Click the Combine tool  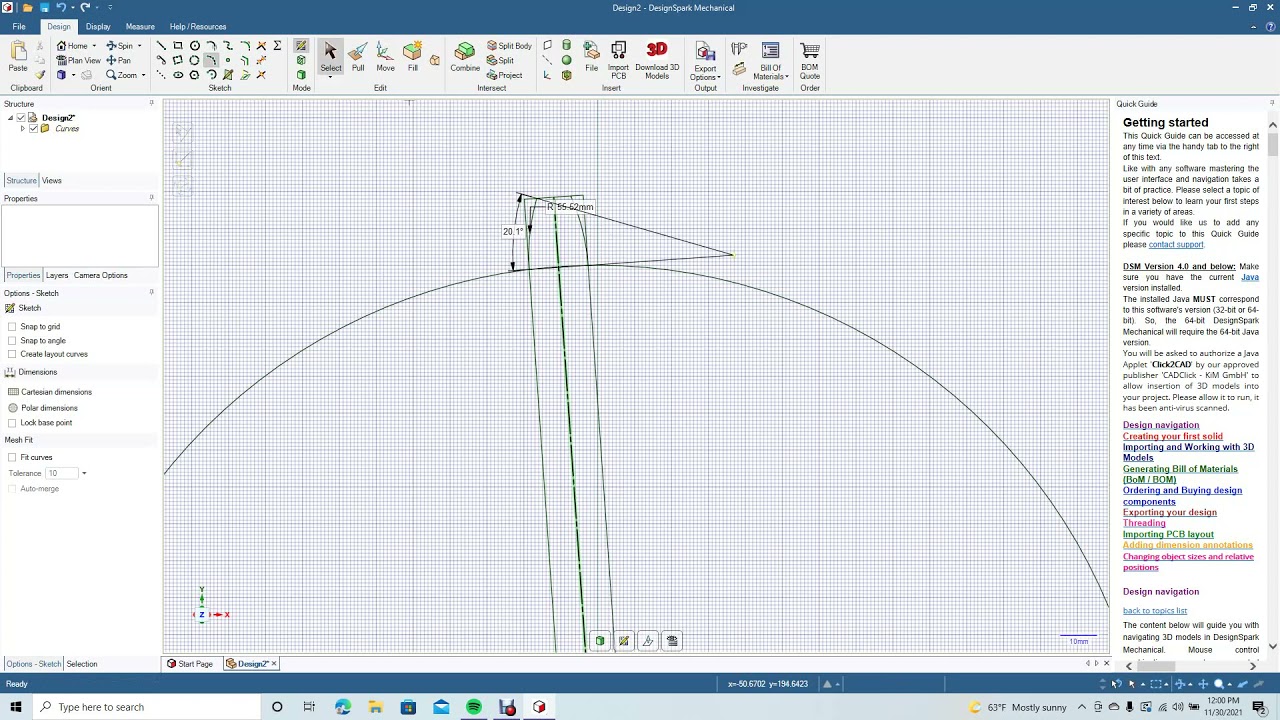(x=465, y=56)
